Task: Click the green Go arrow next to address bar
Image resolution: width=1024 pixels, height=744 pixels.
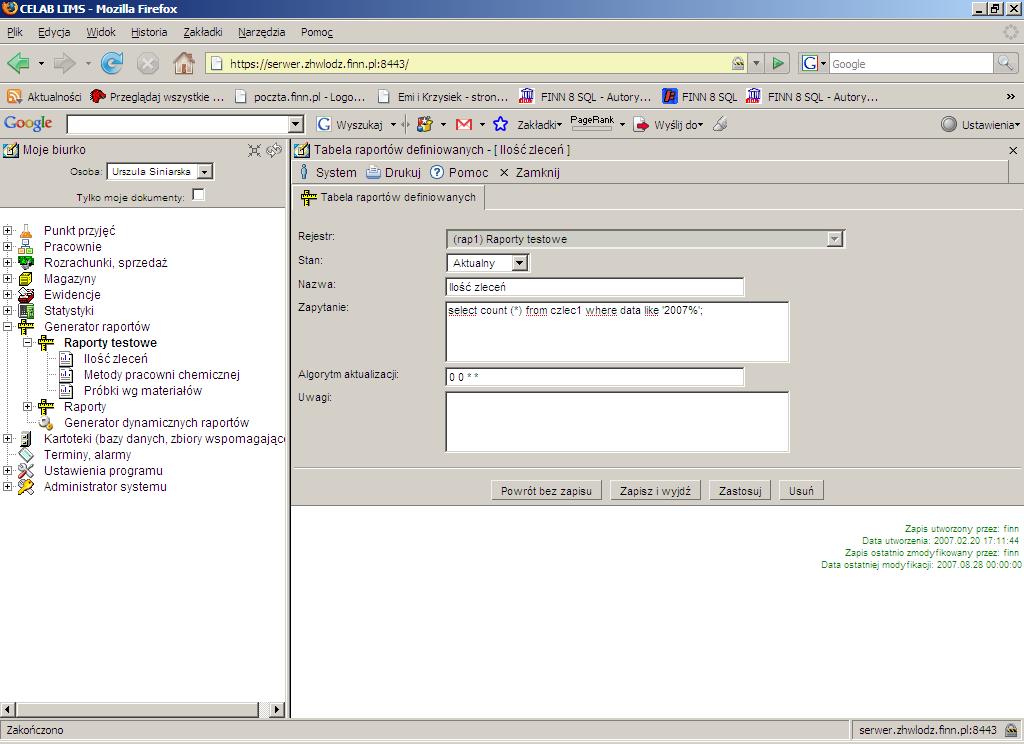Action: (x=778, y=63)
